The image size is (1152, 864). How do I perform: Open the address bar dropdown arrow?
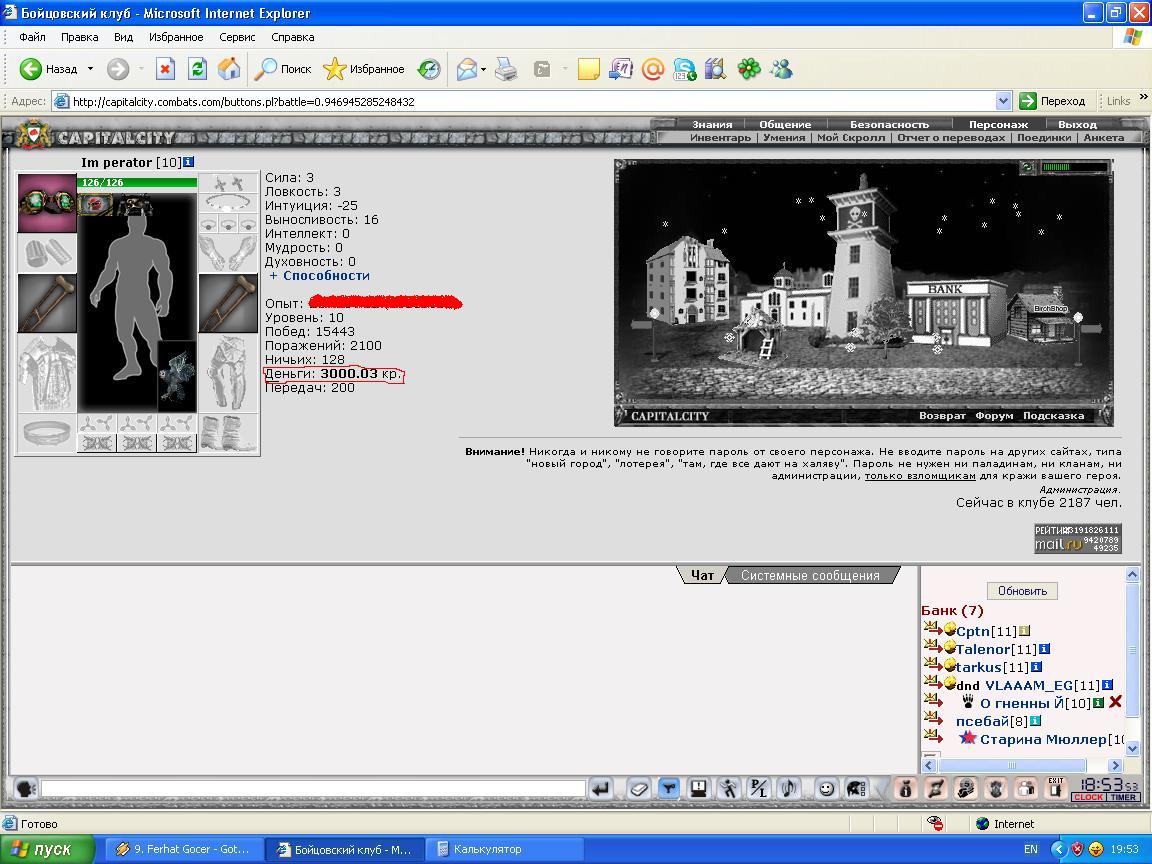(1003, 101)
